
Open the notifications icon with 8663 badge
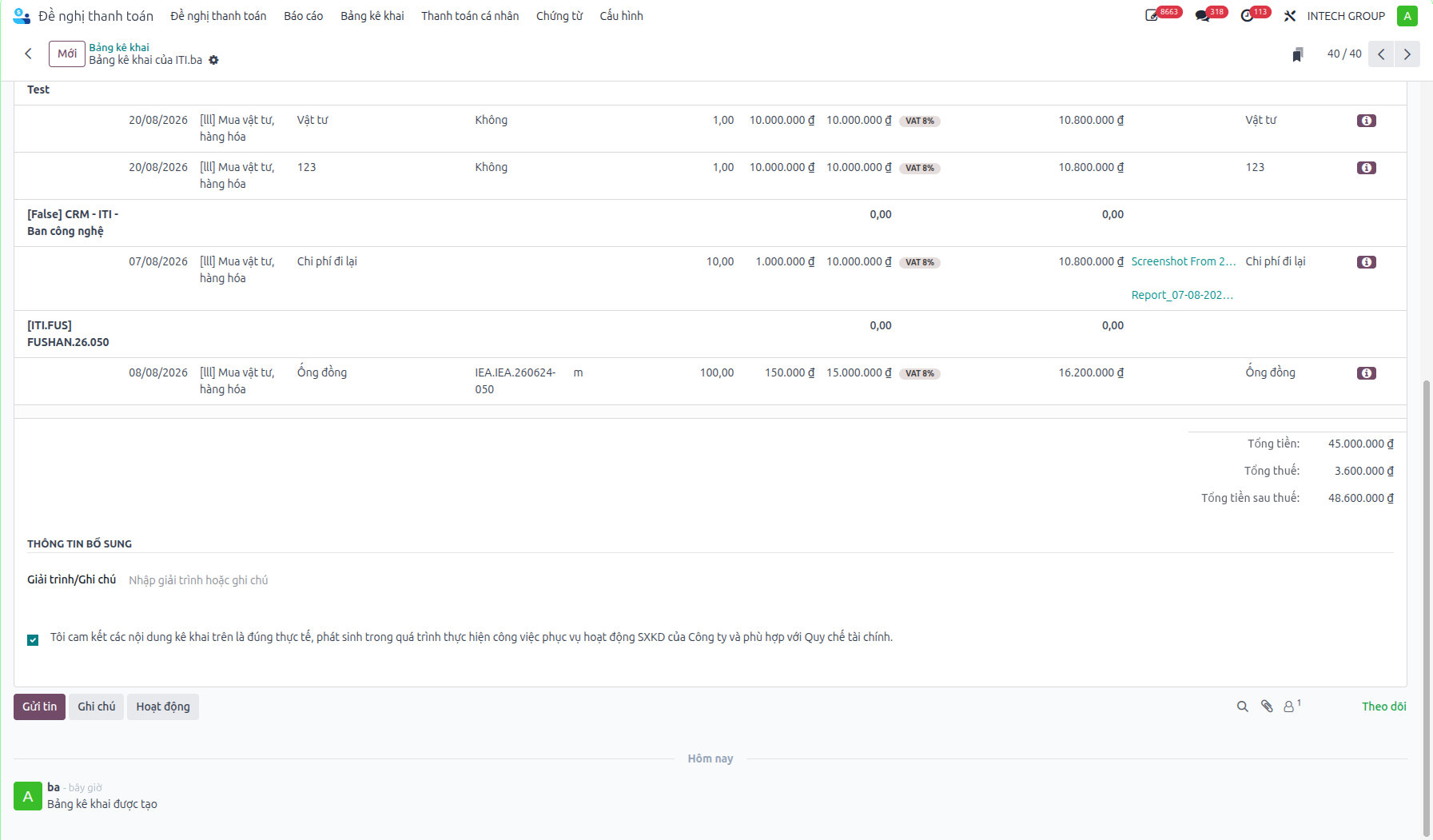pyautogui.click(x=1152, y=16)
